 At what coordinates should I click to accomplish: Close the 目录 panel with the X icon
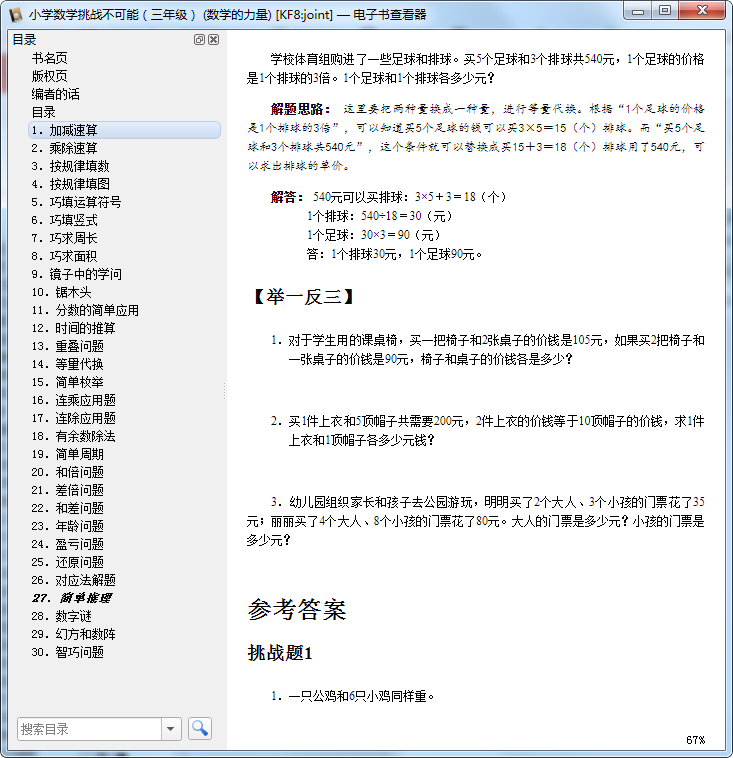click(213, 40)
